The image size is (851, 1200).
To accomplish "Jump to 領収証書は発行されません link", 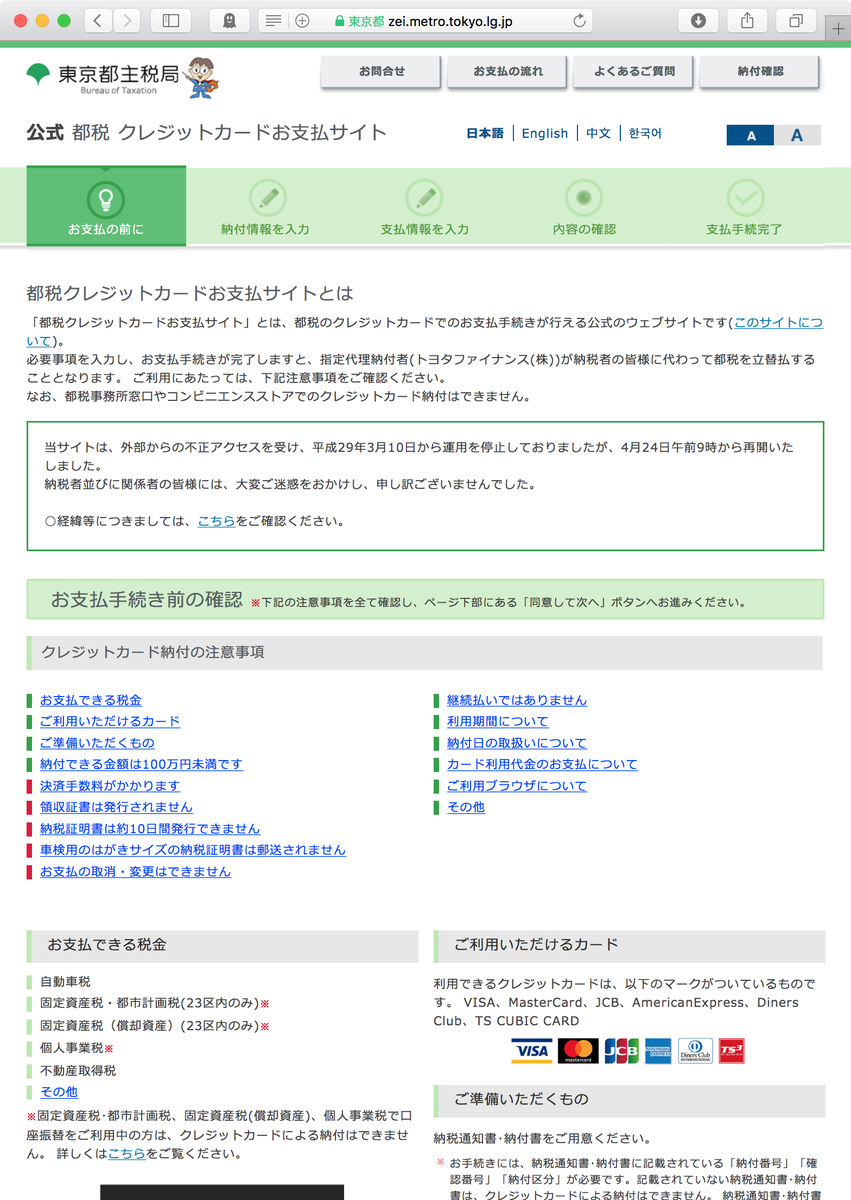I will (x=116, y=807).
